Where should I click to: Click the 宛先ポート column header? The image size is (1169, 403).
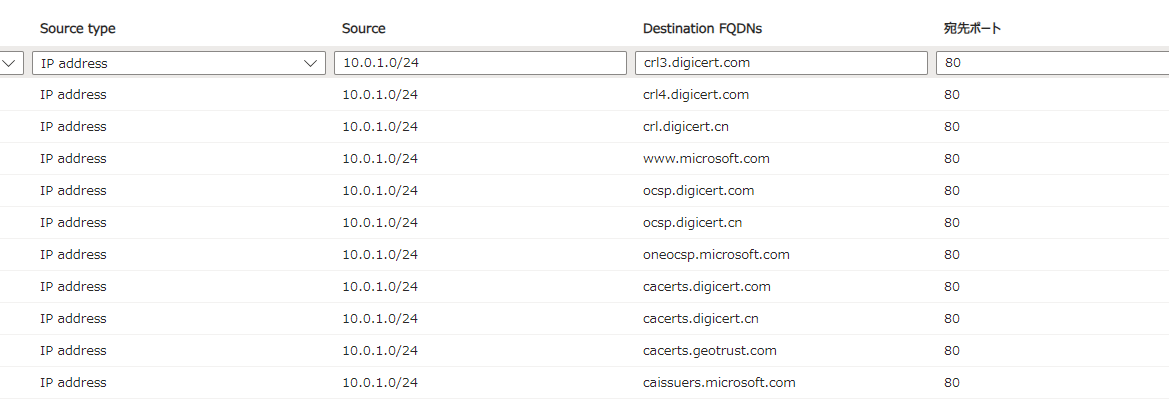tap(973, 29)
